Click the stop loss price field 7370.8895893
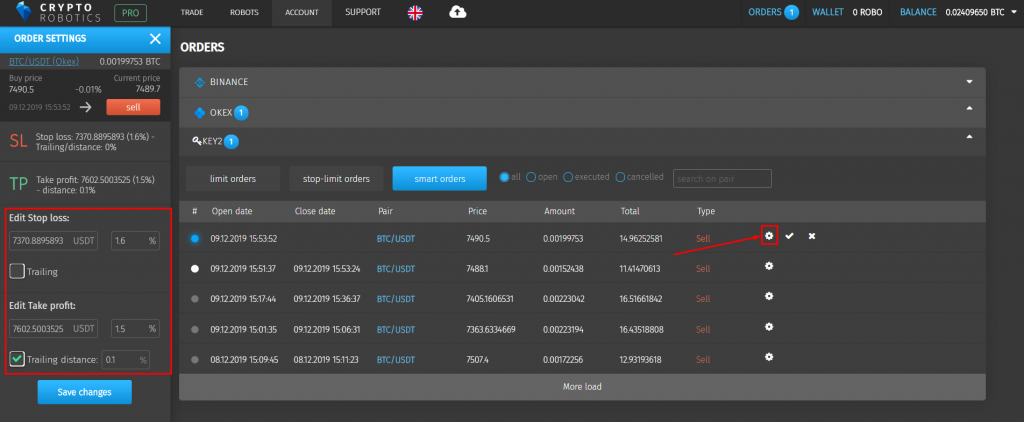Image resolution: width=1024 pixels, height=422 pixels. point(54,240)
